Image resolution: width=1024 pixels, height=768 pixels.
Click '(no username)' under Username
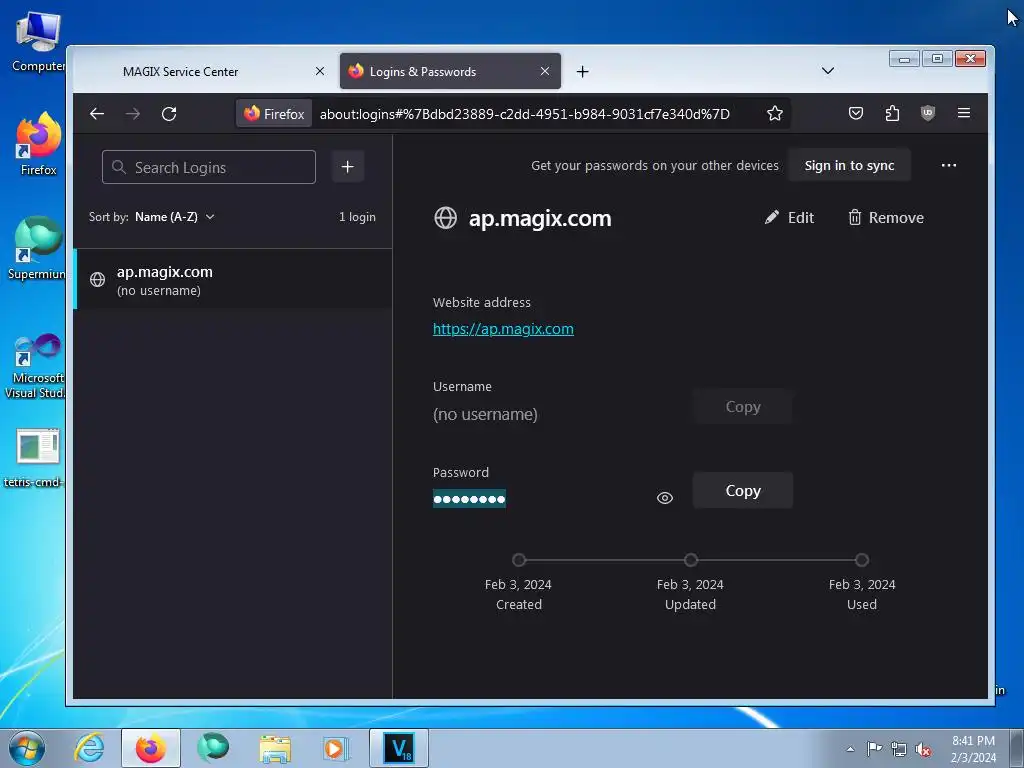click(485, 414)
